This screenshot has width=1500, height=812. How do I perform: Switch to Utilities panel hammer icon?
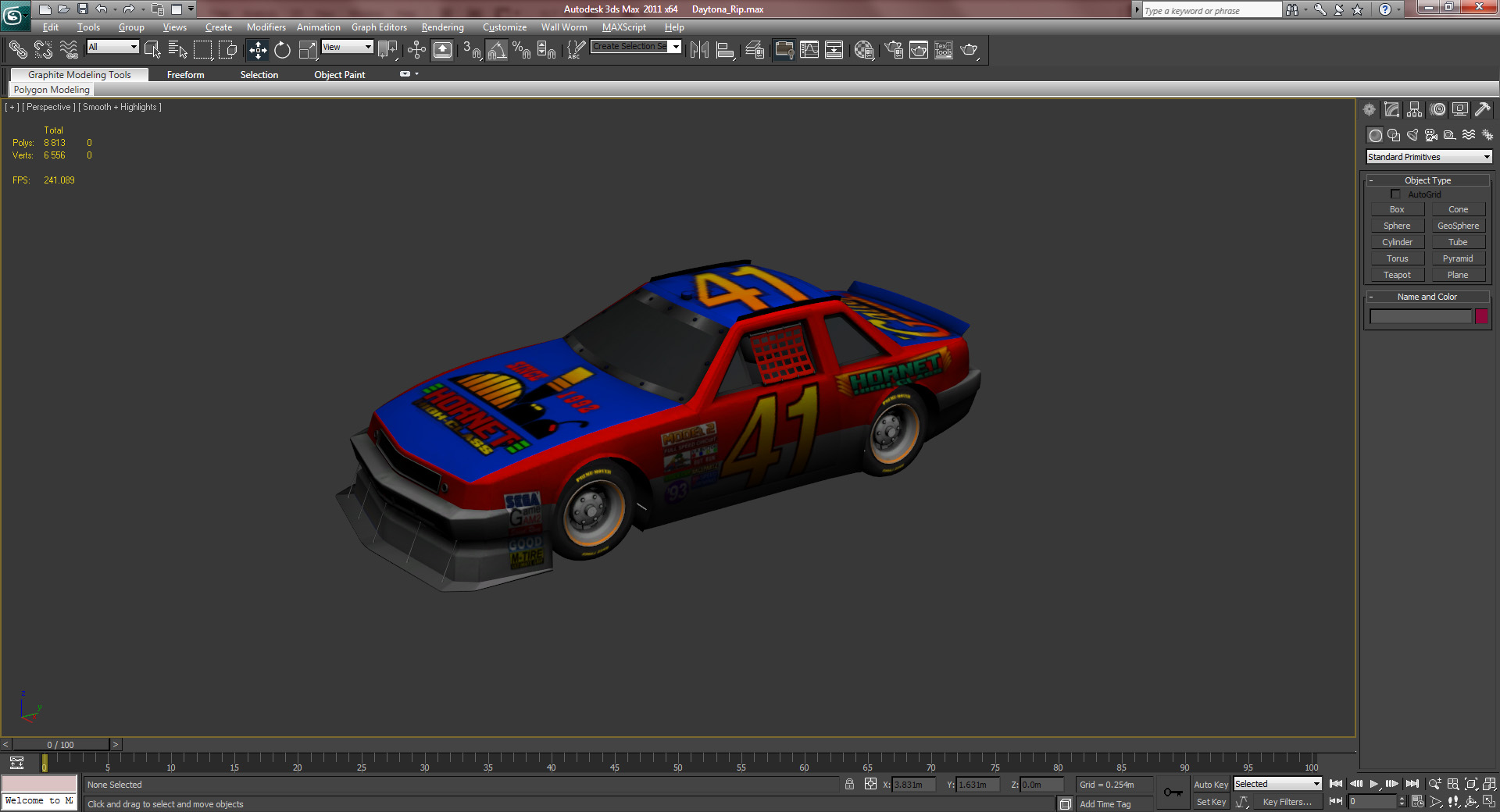click(x=1483, y=109)
